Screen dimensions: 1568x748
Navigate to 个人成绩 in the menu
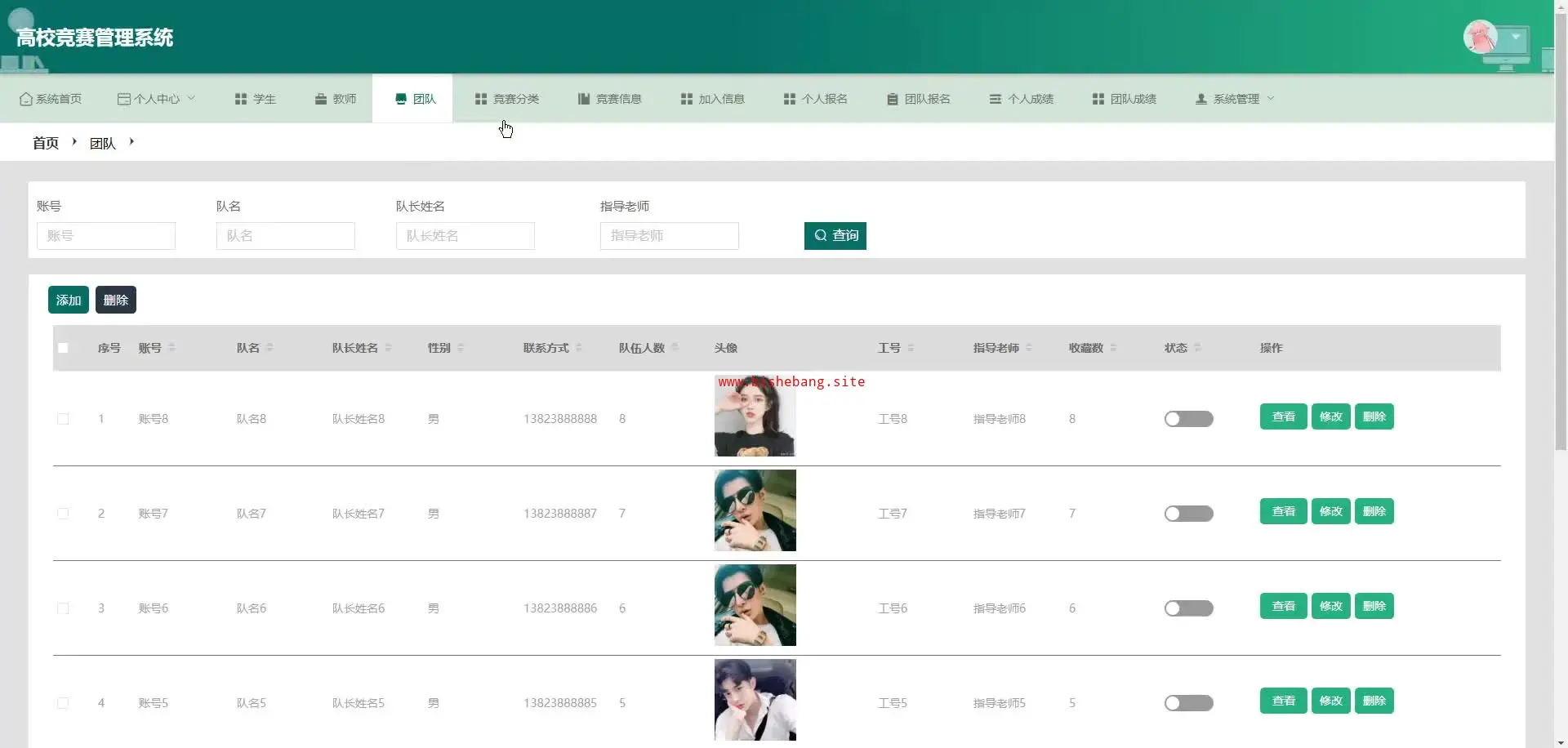click(x=1022, y=99)
